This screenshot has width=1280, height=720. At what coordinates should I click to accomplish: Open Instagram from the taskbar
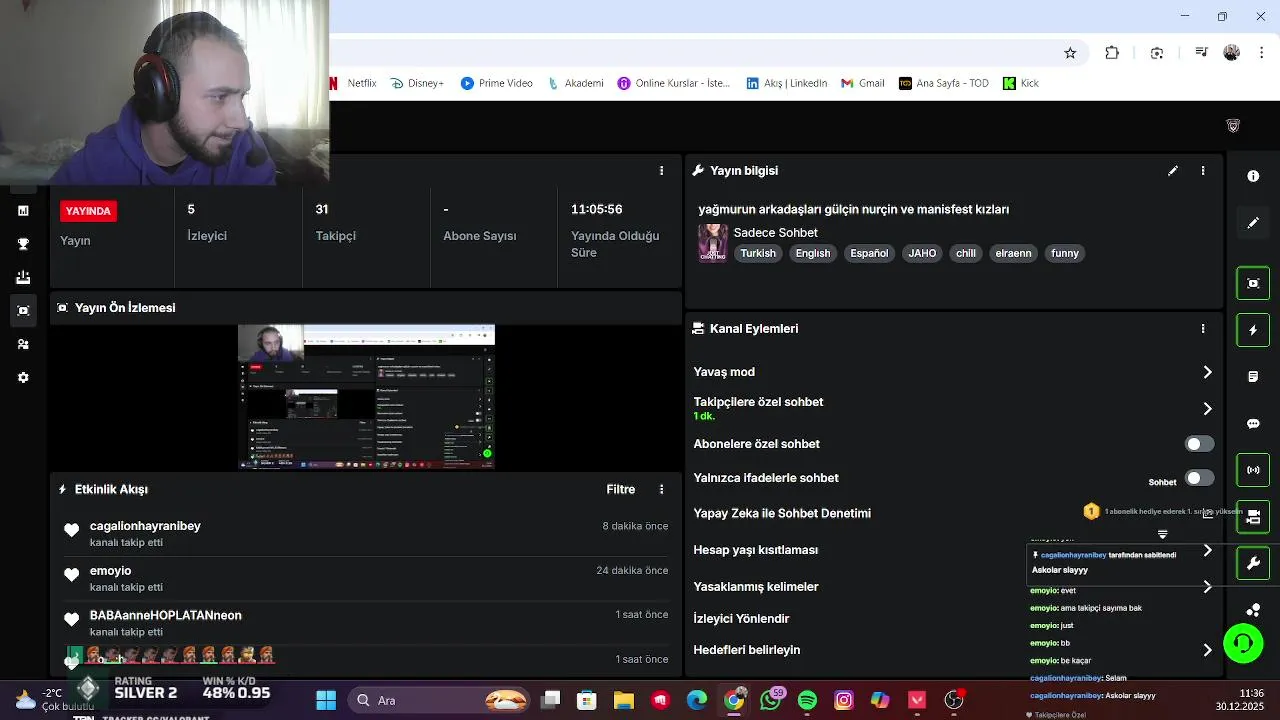click(844, 700)
